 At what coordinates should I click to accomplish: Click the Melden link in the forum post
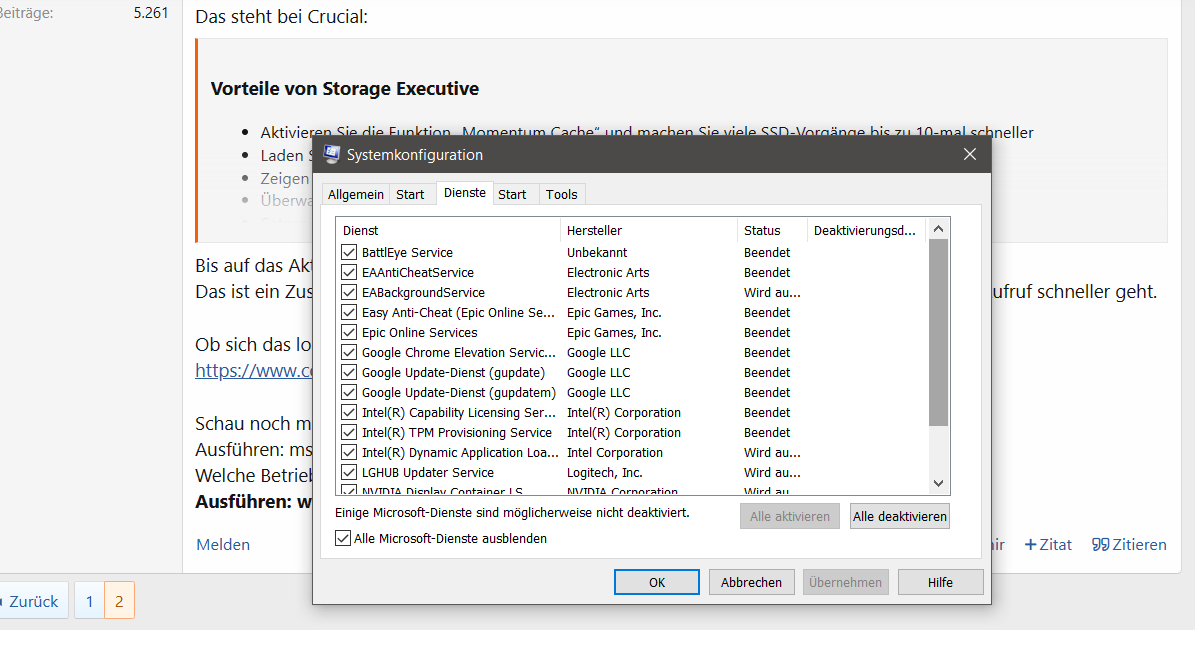click(223, 544)
